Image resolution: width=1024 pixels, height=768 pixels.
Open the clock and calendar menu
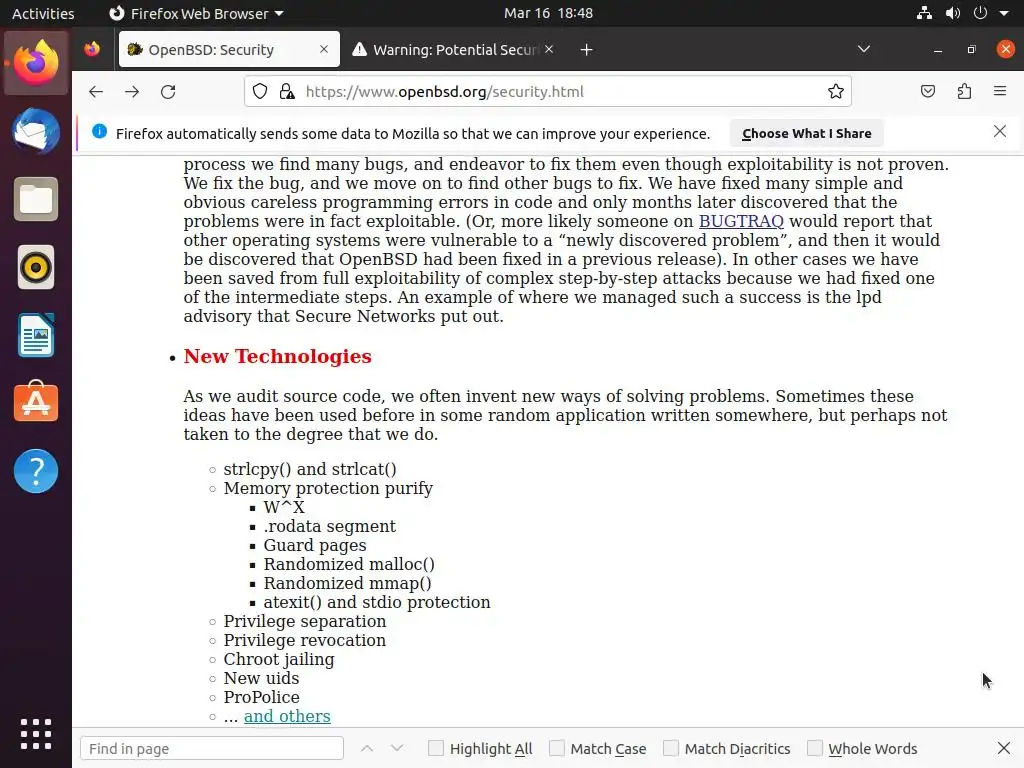[x=549, y=13]
